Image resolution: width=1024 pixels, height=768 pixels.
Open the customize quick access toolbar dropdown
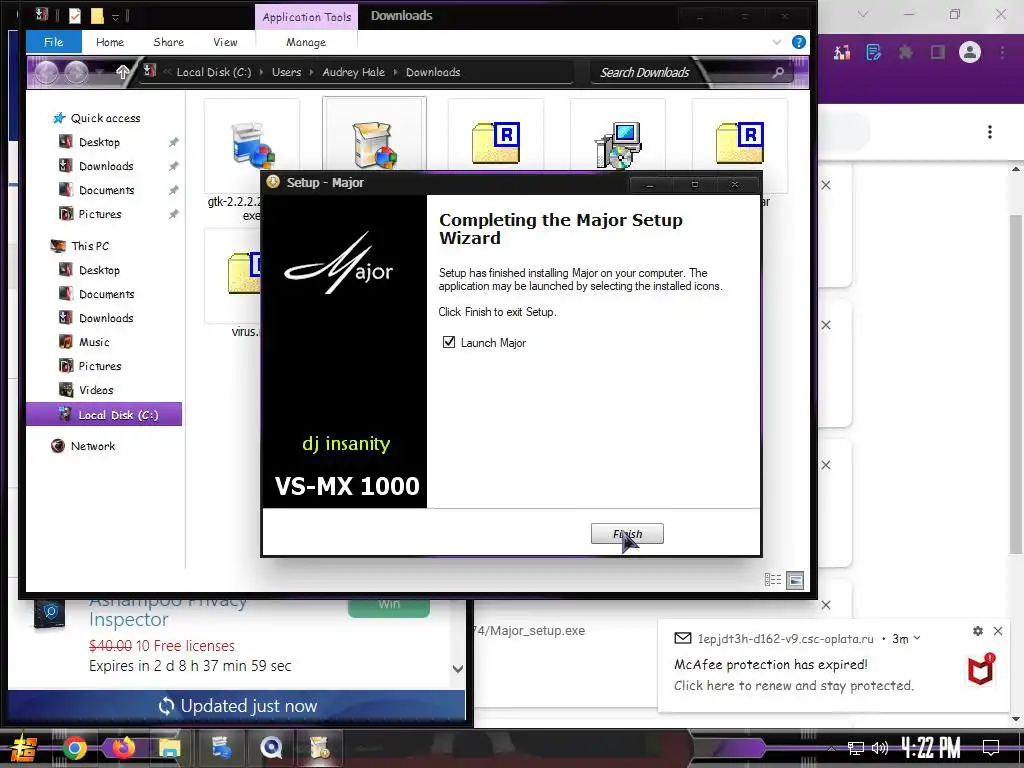tap(115, 17)
